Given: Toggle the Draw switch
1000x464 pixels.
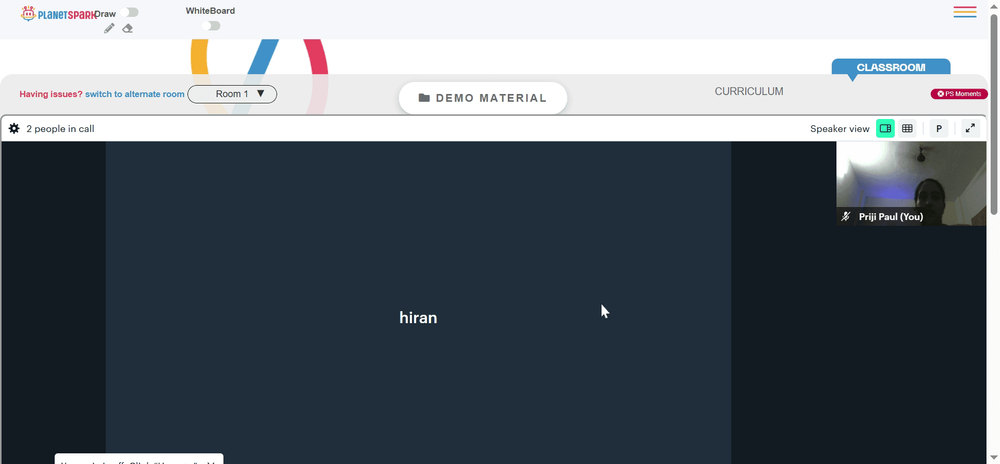Looking at the screenshot, I should point(129,12).
